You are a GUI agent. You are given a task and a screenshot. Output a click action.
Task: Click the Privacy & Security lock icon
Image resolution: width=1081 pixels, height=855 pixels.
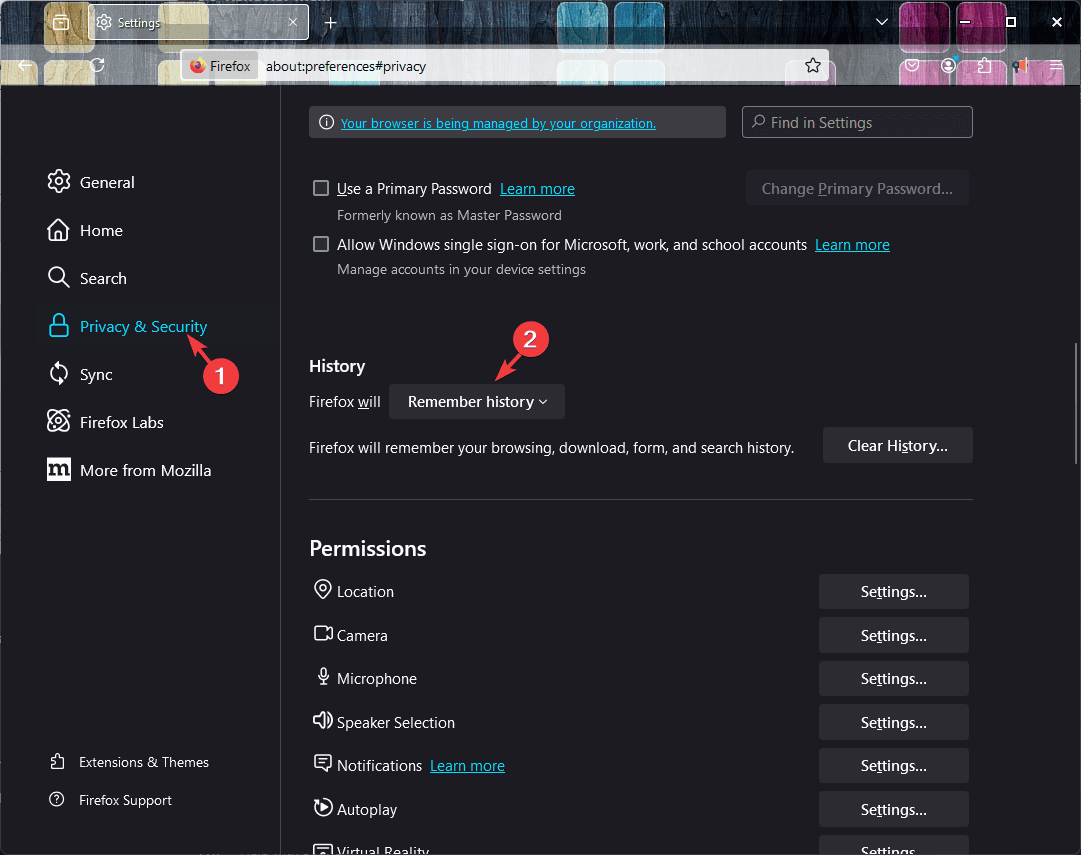(x=59, y=325)
